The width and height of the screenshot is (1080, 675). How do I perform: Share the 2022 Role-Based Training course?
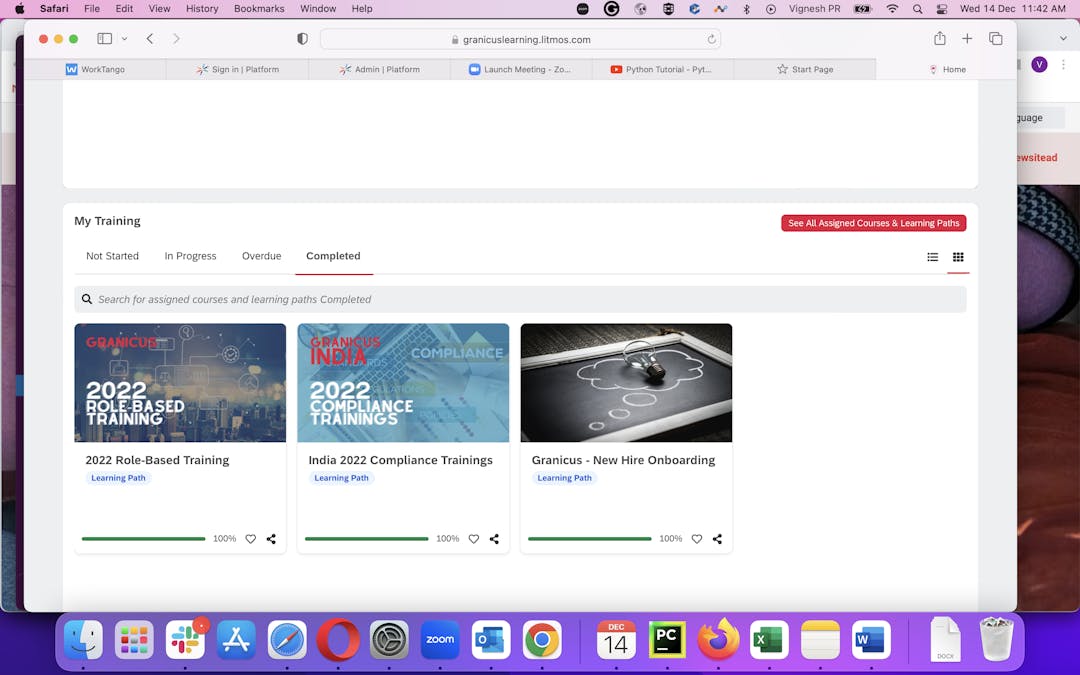271,539
